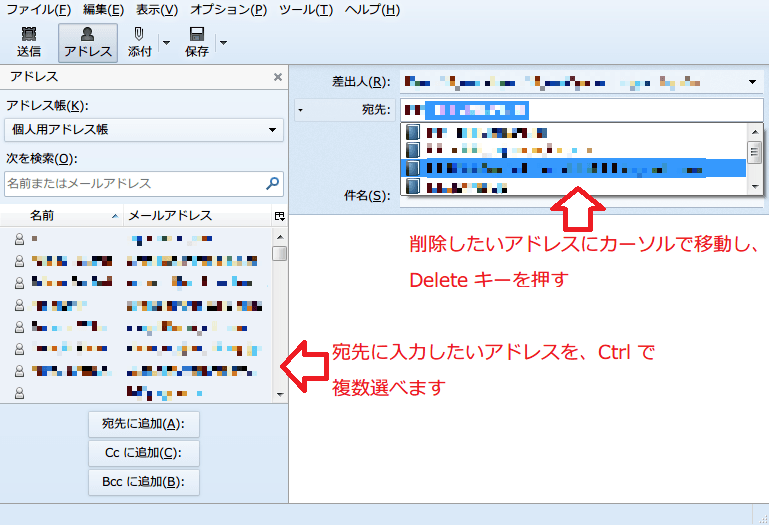Click the 宛先に追加 button
Screen dimensions: 775x525
click(x=144, y=423)
